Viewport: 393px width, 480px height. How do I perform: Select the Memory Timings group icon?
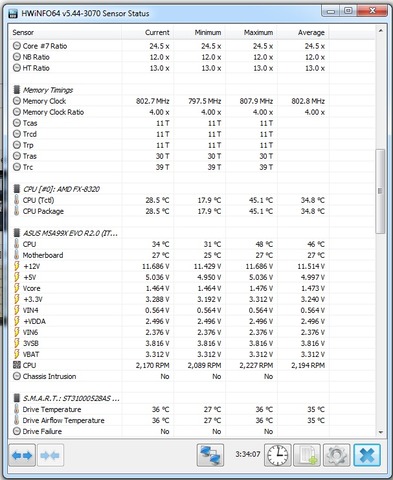[17, 90]
